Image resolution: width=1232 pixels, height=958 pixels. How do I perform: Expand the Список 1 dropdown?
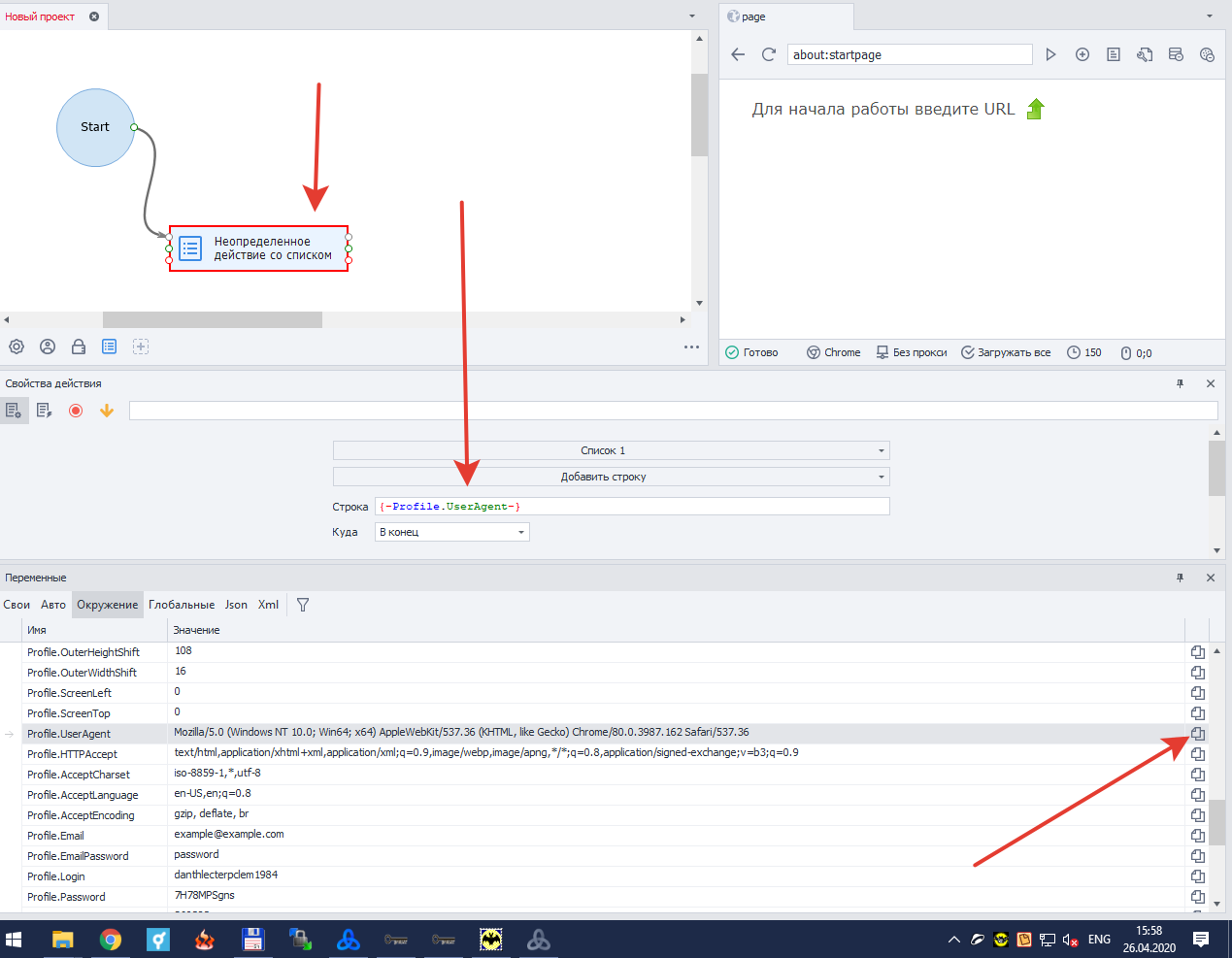[611, 450]
